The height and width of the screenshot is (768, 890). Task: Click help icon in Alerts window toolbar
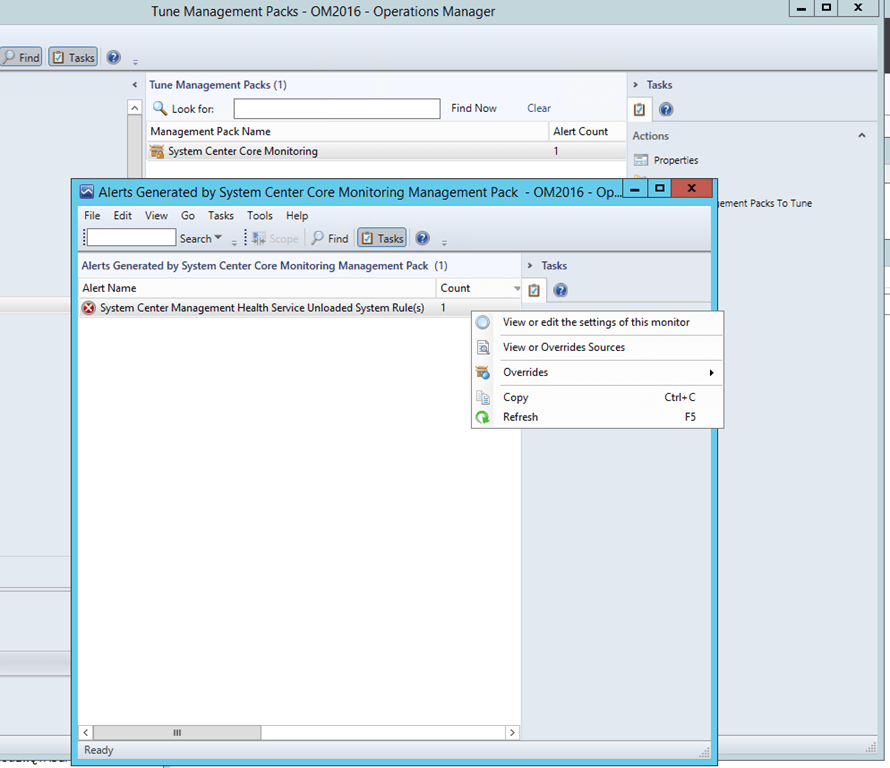[x=422, y=238]
